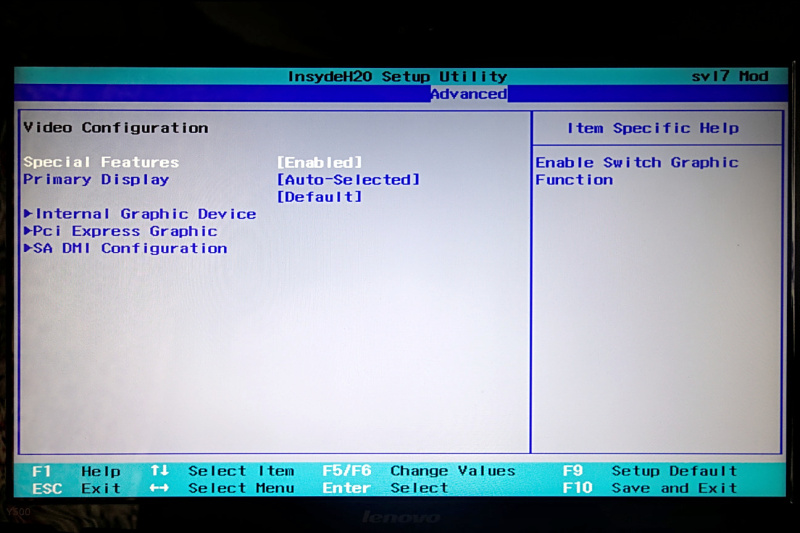The image size is (800, 533).
Task: Expand the Pci Express Graphic submenu
Action: click(120, 231)
